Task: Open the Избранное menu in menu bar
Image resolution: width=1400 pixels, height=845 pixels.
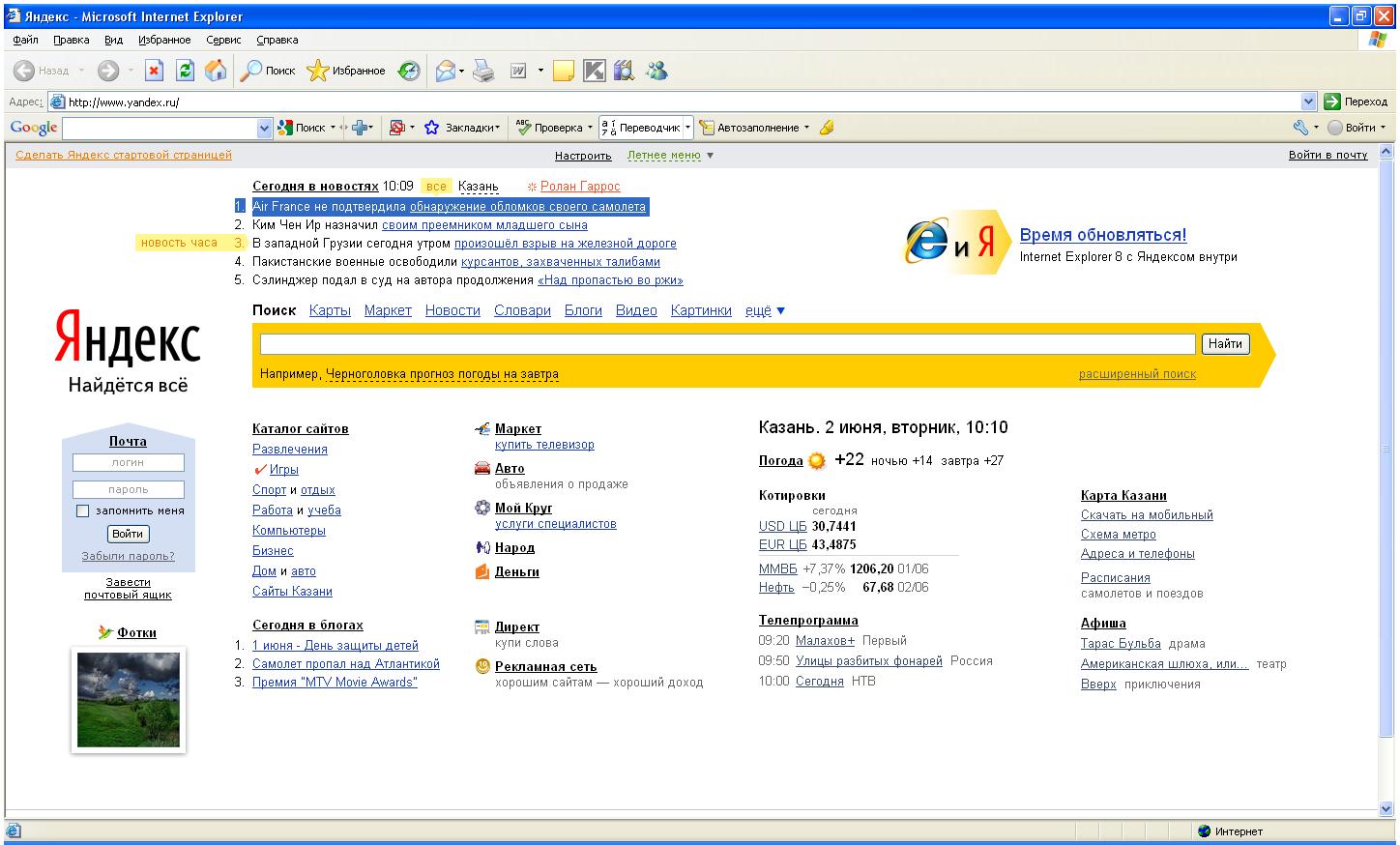Action: [164, 40]
